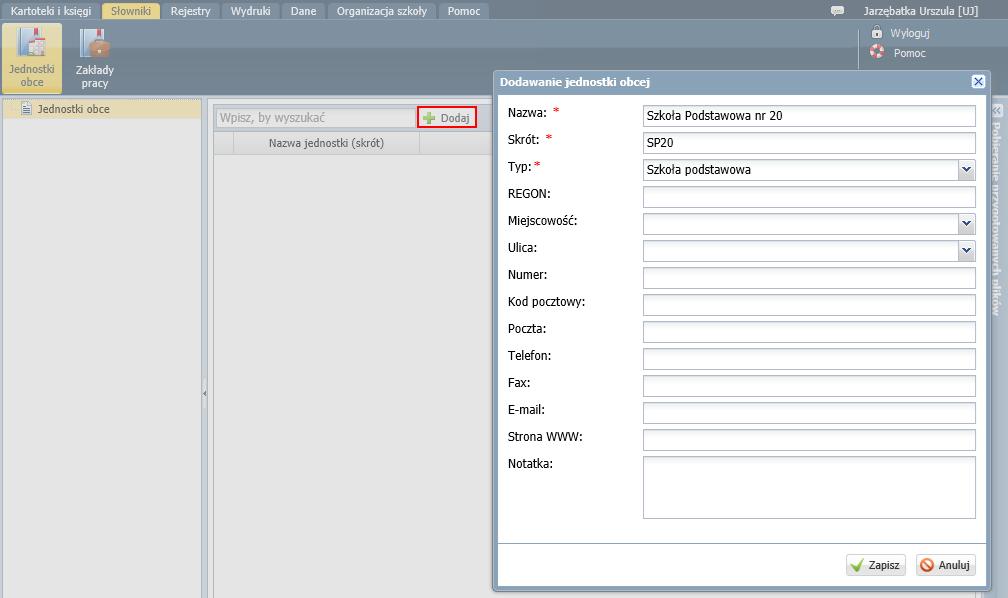Open the Wydruki tab
Screen dimensions: 1008x598
pos(251,11)
